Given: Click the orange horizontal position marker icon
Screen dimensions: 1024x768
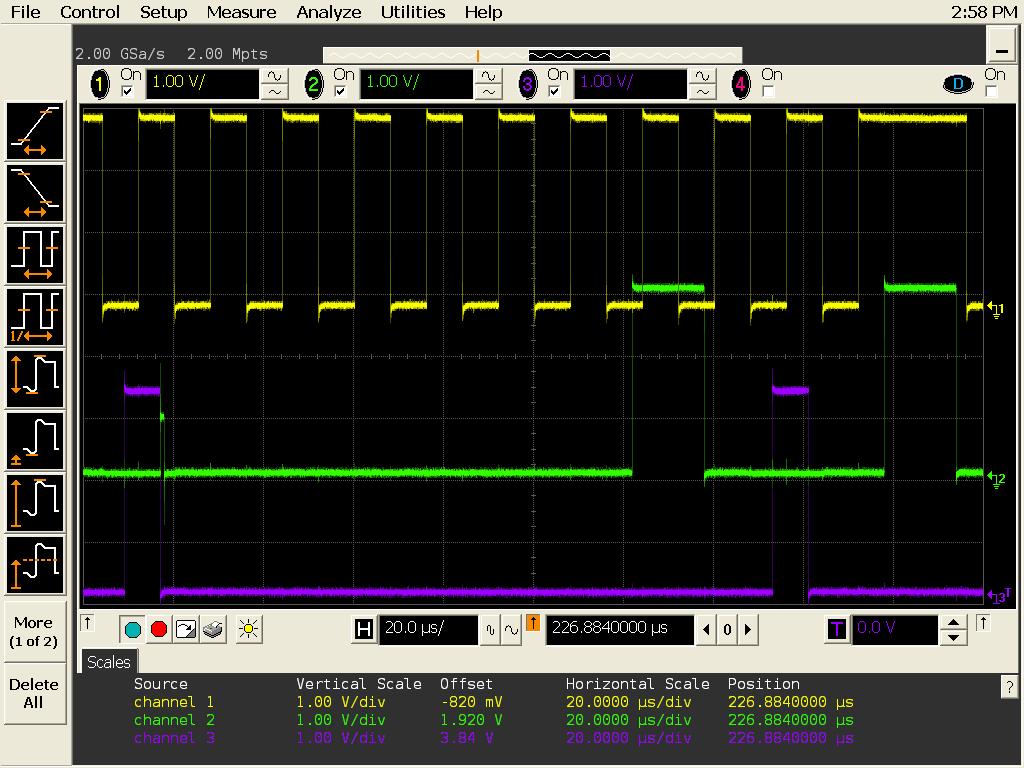Looking at the screenshot, I should 533,623.
